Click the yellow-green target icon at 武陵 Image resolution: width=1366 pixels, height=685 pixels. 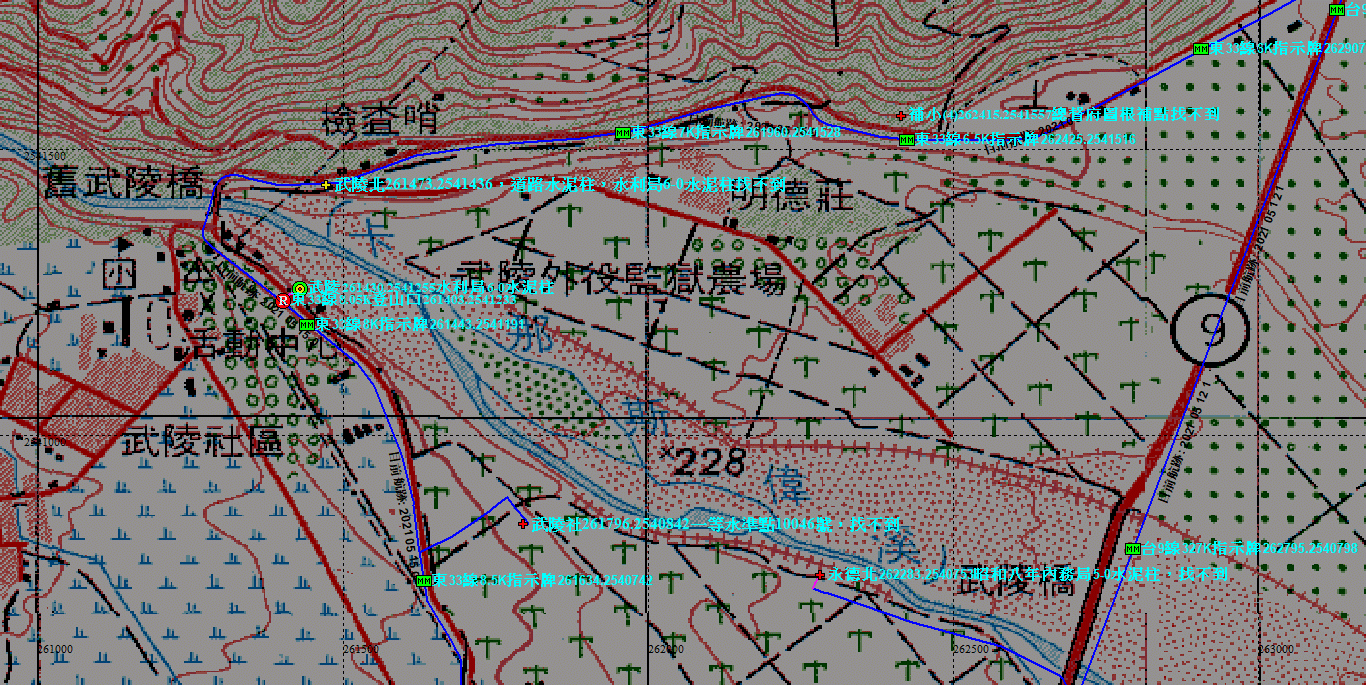[299, 288]
